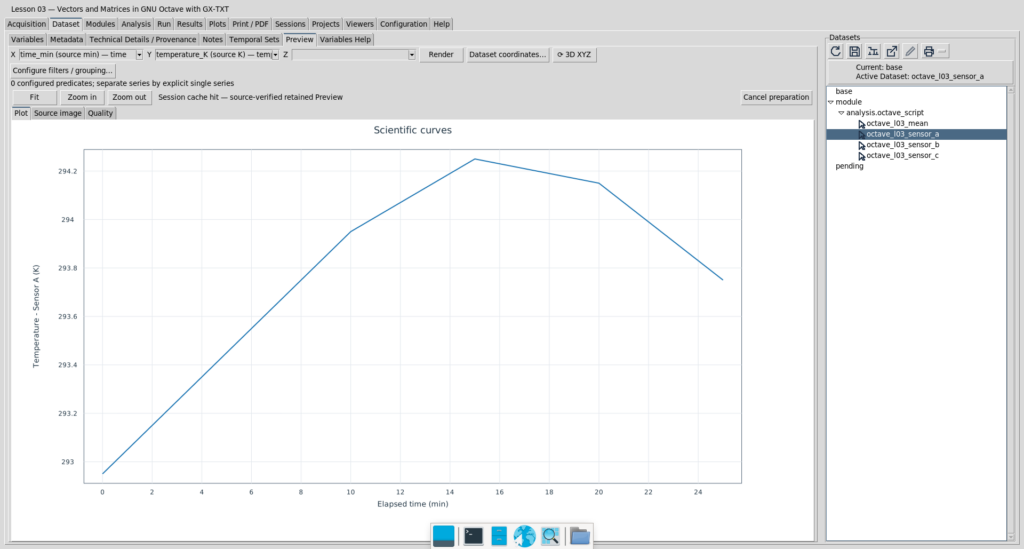Click the export external-link icon in Datasets toolbar
The height and width of the screenshot is (549, 1024).
[891, 51]
